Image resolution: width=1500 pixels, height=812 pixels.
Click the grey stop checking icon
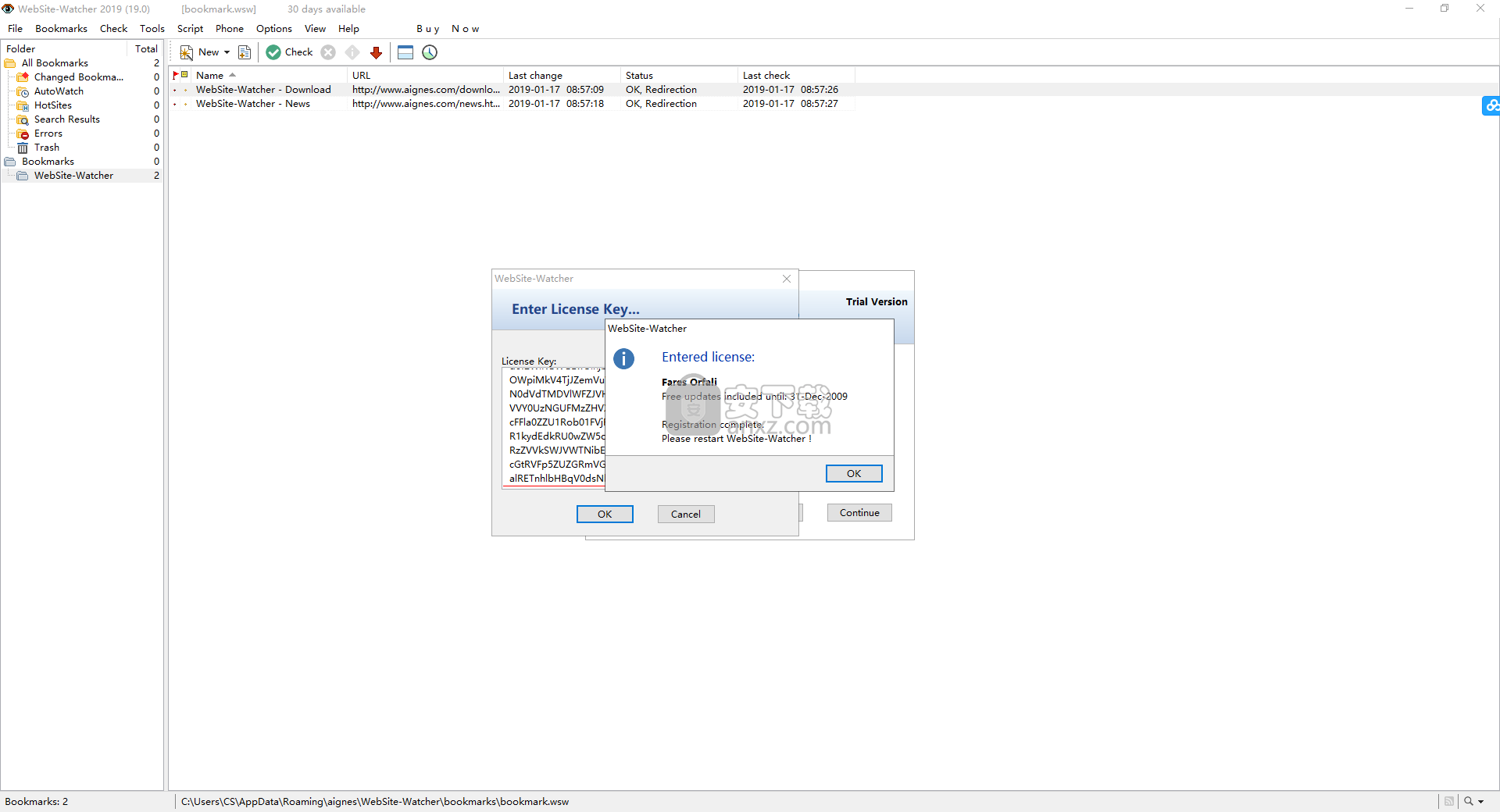click(x=329, y=52)
